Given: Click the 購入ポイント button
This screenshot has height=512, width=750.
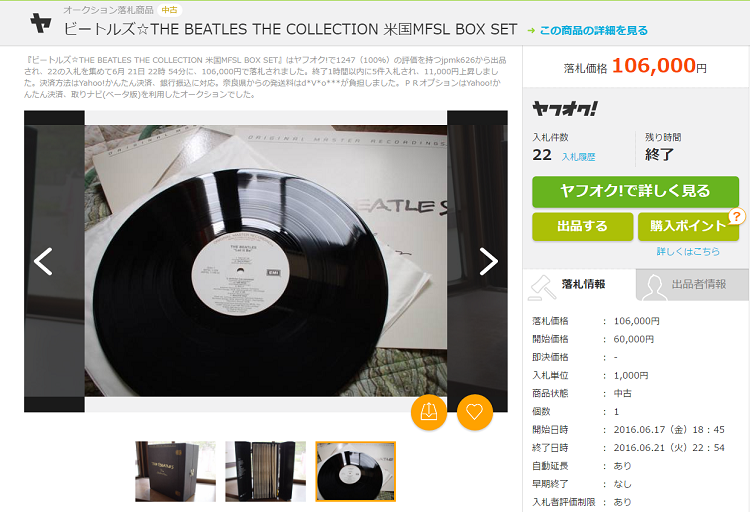Looking at the screenshot, I should tap(688, 226).
